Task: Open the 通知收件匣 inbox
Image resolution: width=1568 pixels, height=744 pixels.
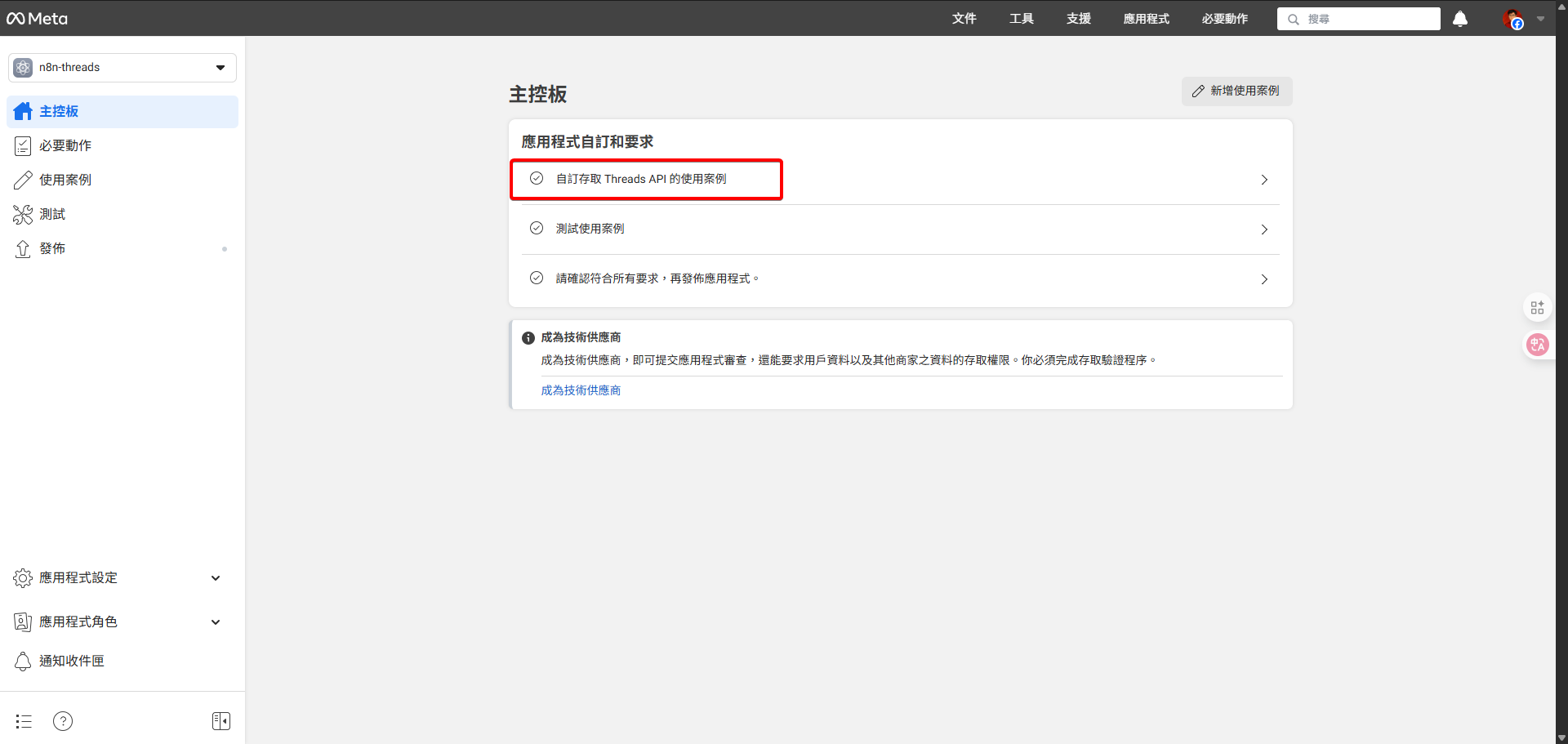Action: [x=71, y=661]
